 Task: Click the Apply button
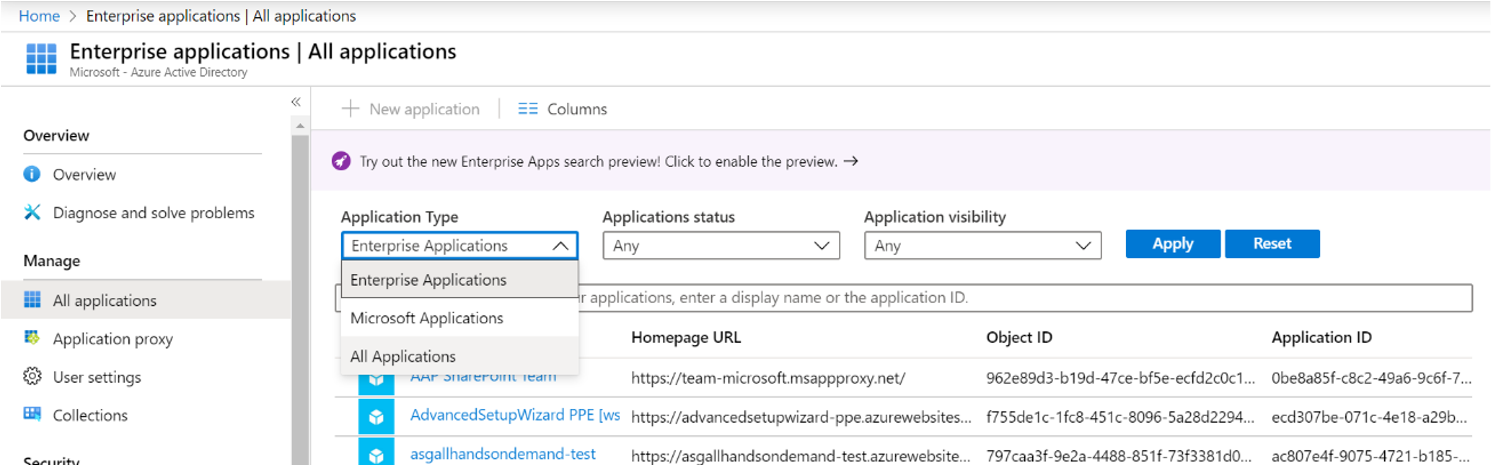pyautogui.click(x=1173, y=244)
